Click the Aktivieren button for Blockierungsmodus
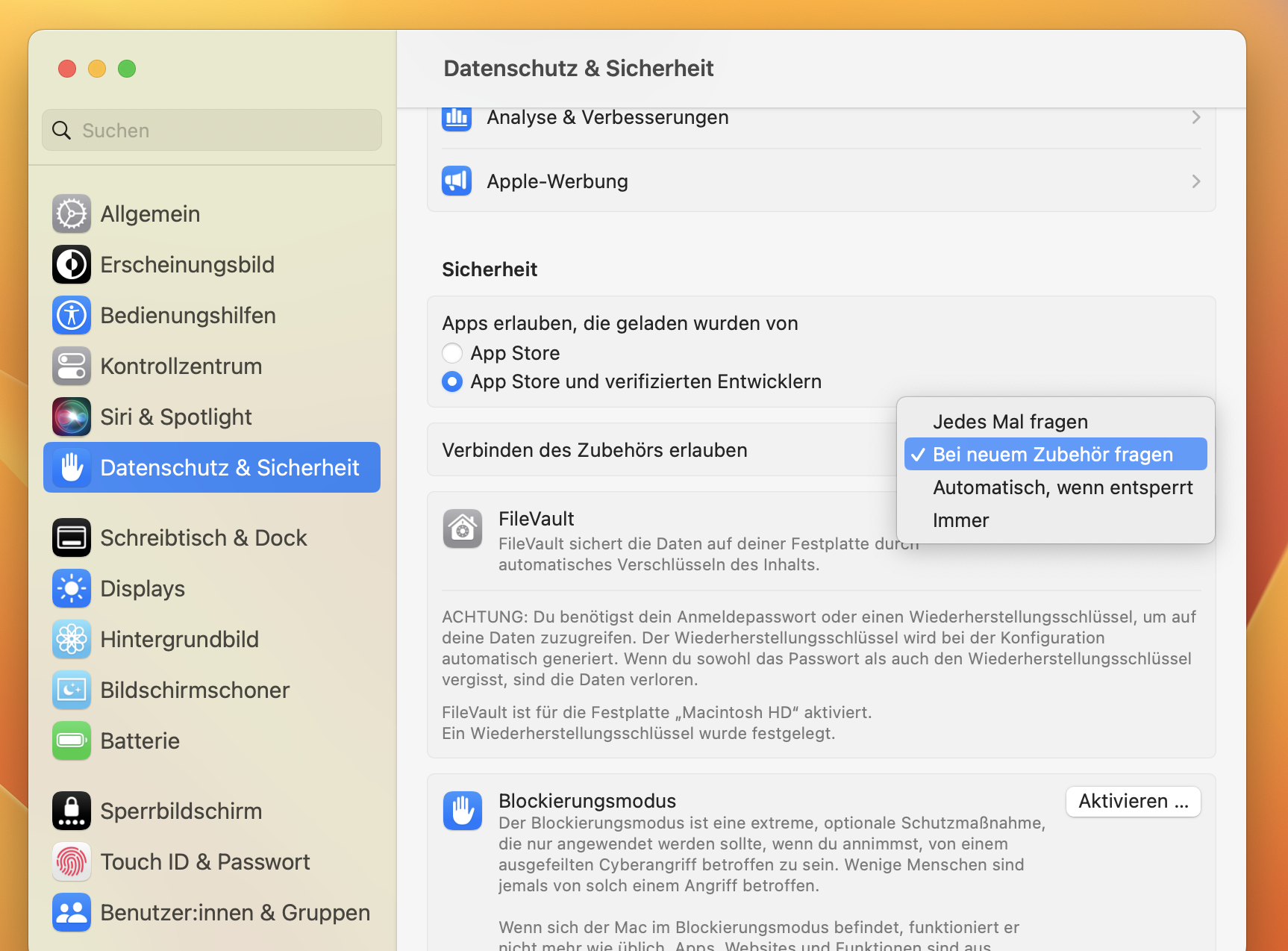The width and height of the screenshot is (1288, 951). coord(1133,801)
